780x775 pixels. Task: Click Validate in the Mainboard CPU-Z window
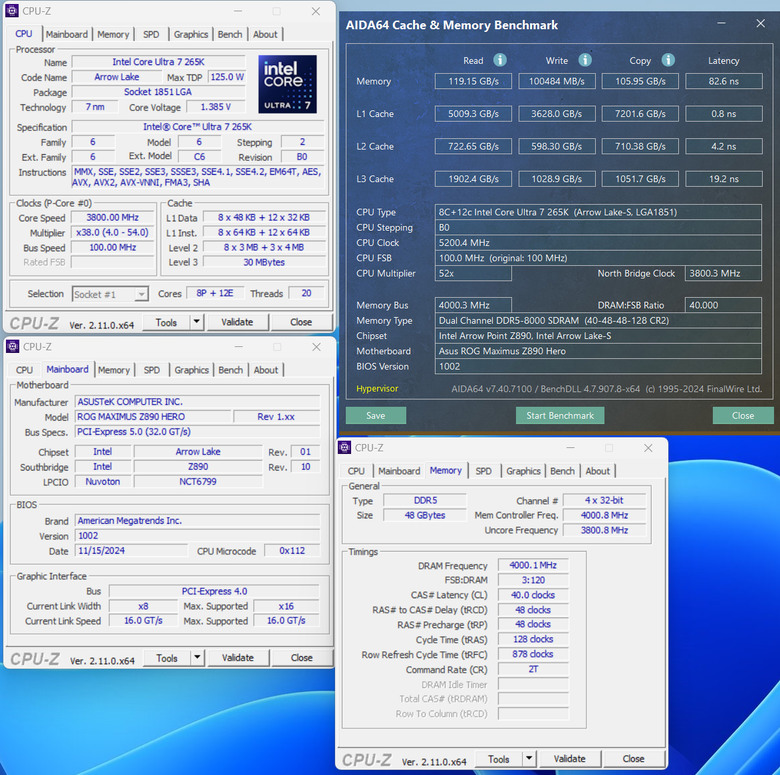pyautogui.click(x=237, y=658)
